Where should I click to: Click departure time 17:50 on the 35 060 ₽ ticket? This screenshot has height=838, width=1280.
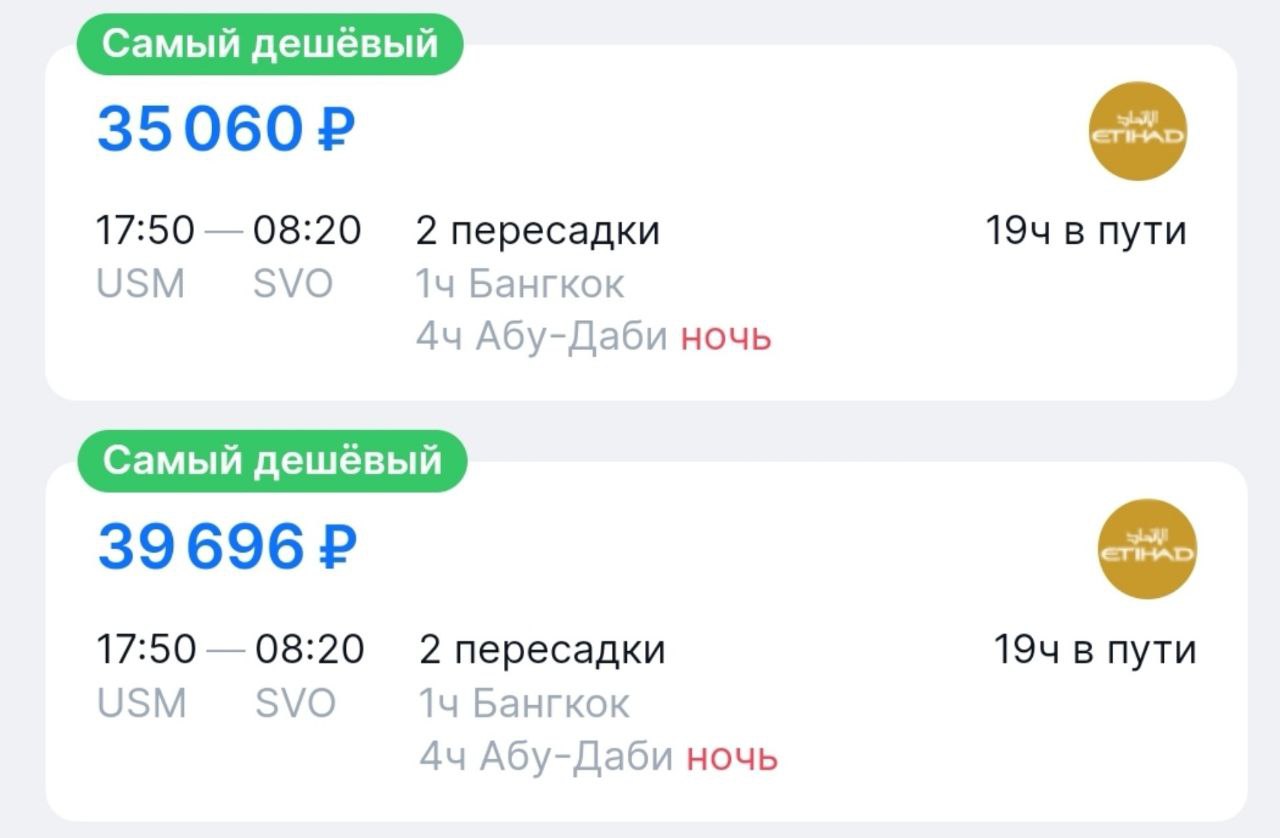(x=145, y=231)
